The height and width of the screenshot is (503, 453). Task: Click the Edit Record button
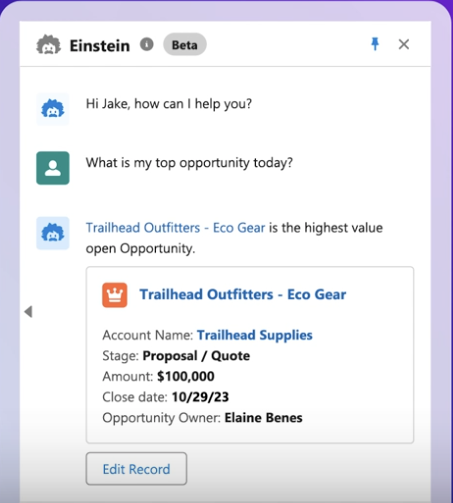pos(136,469)
